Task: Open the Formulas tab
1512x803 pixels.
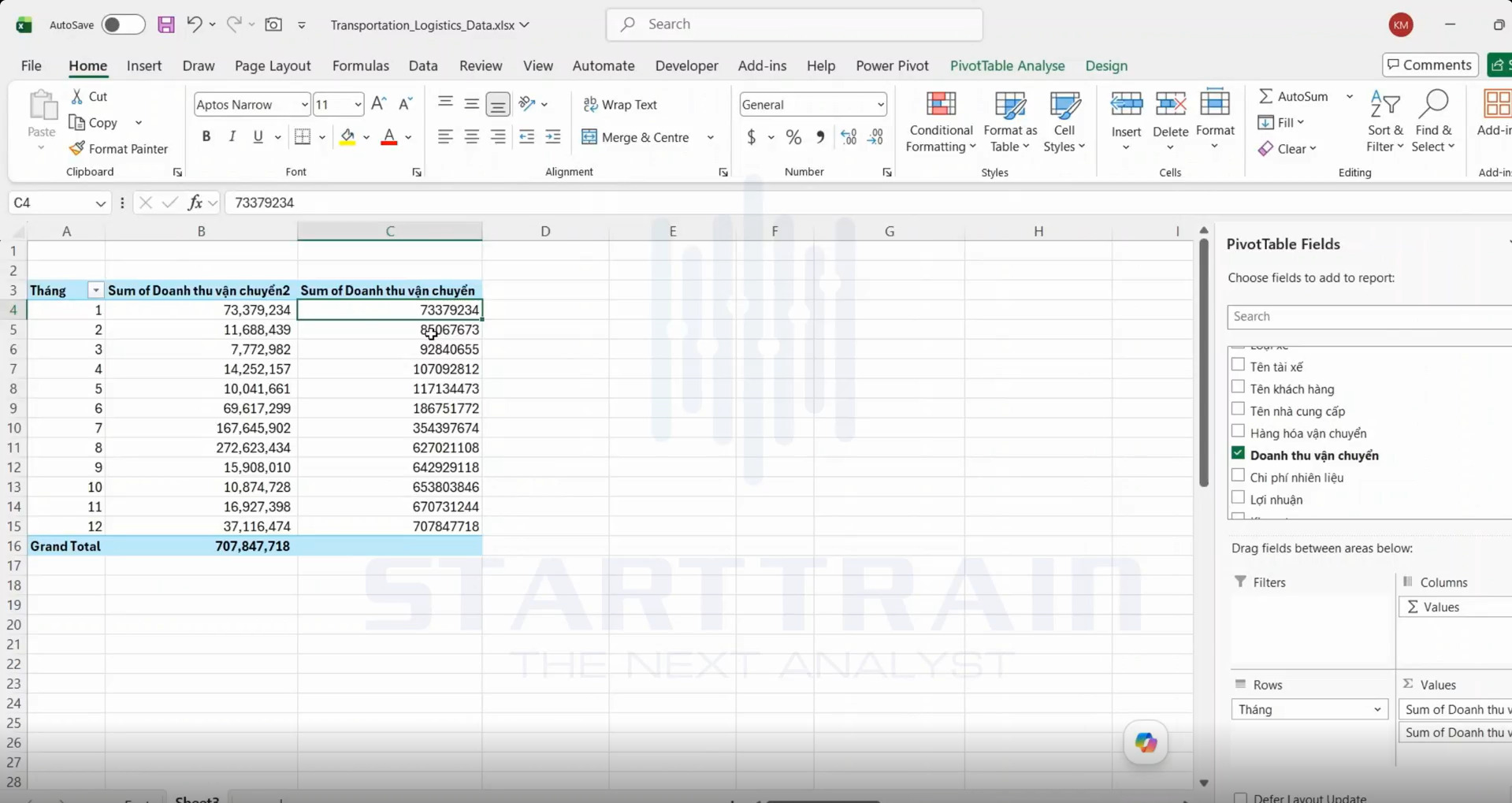Action: 360,66
